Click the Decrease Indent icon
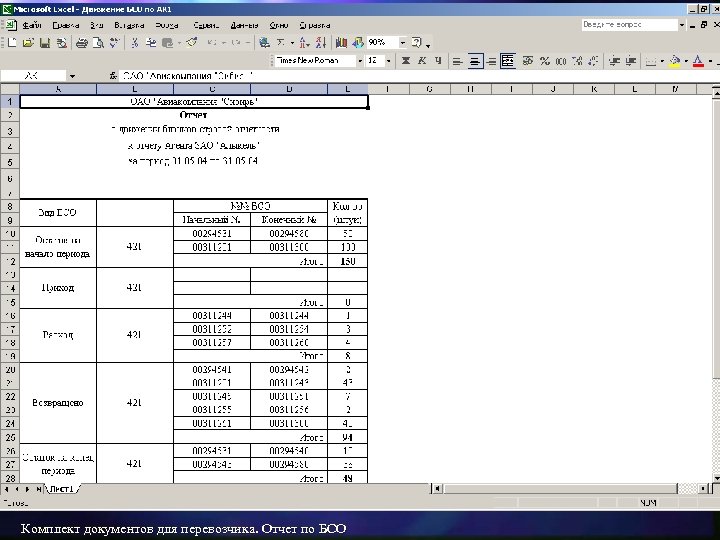 click(x=614, y=61)
